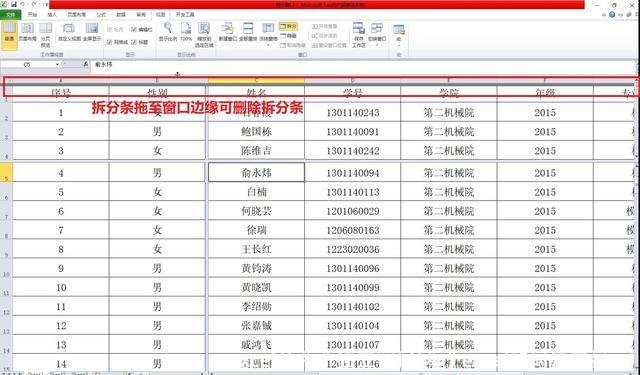Switch to the Review (审阅) tab
Image resolution: width=640 pixels, height=375 pixels.
click(x=141, y=15)
